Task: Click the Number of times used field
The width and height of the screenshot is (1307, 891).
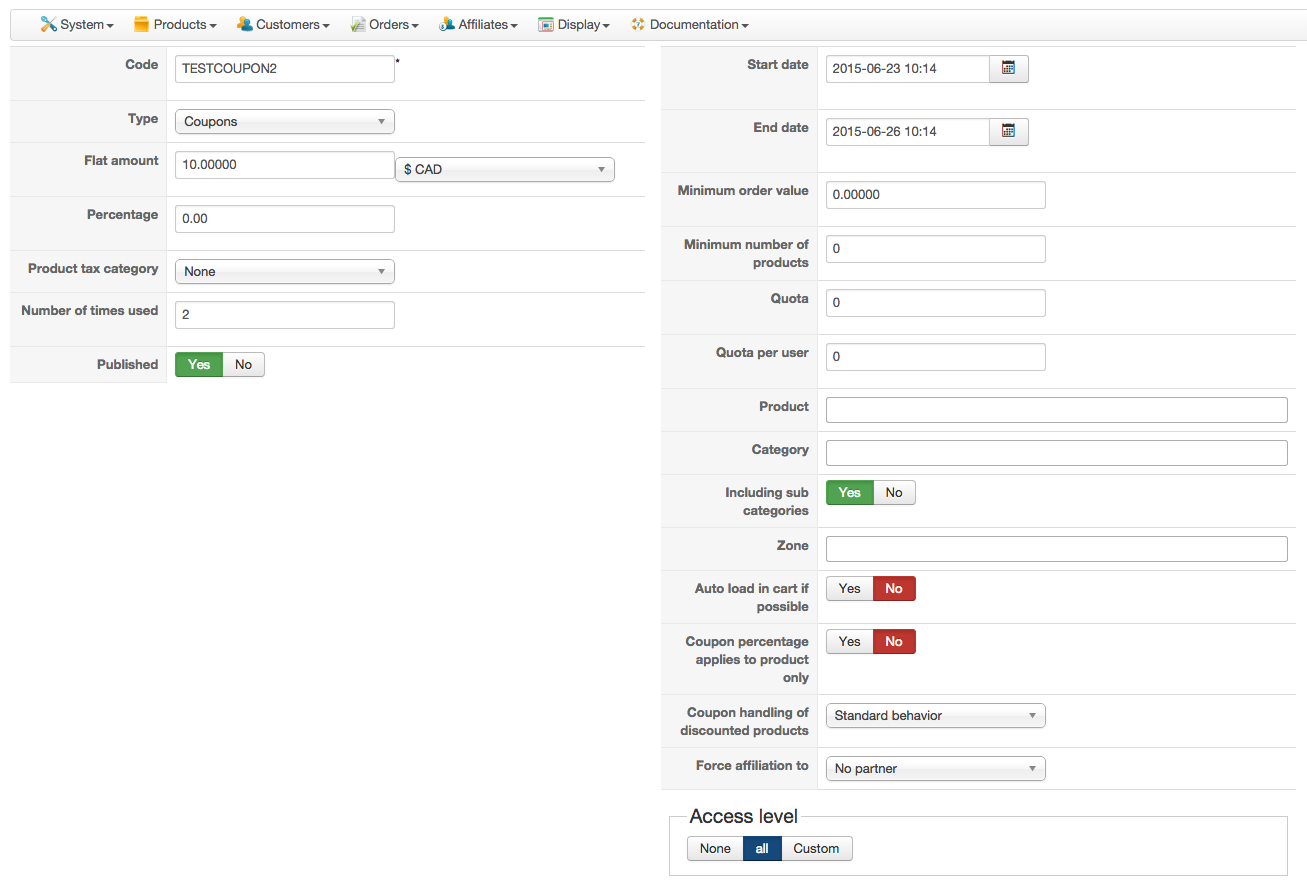Action: pos(285,315)
